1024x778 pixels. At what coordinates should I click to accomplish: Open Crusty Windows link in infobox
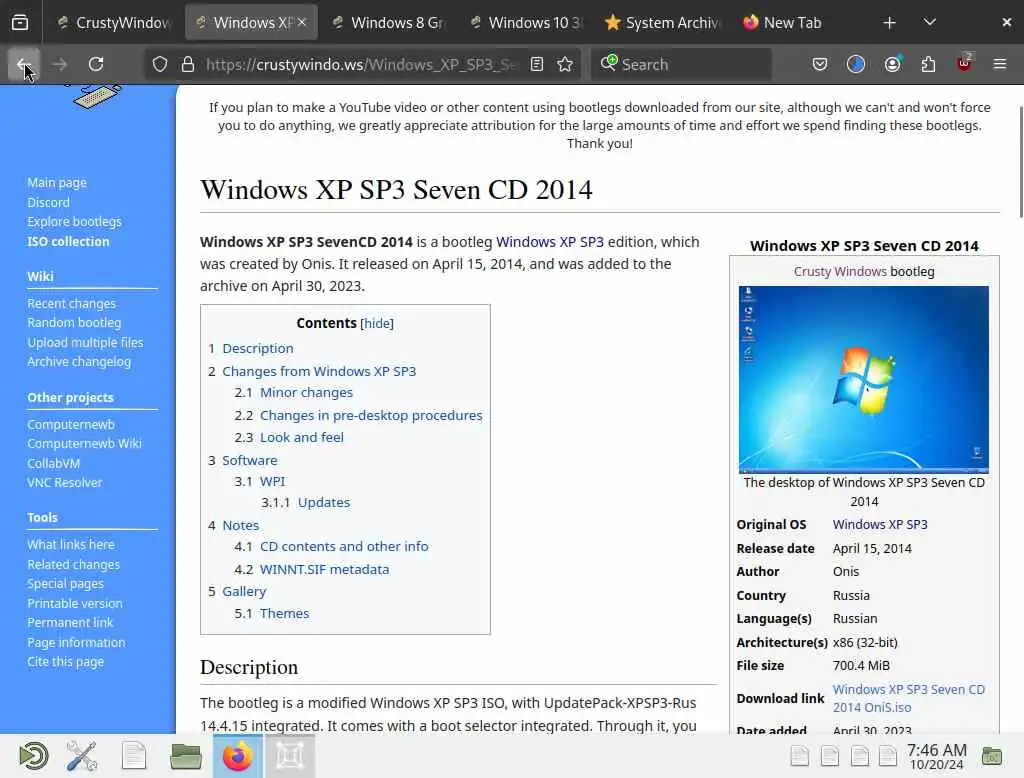point(840,272)
